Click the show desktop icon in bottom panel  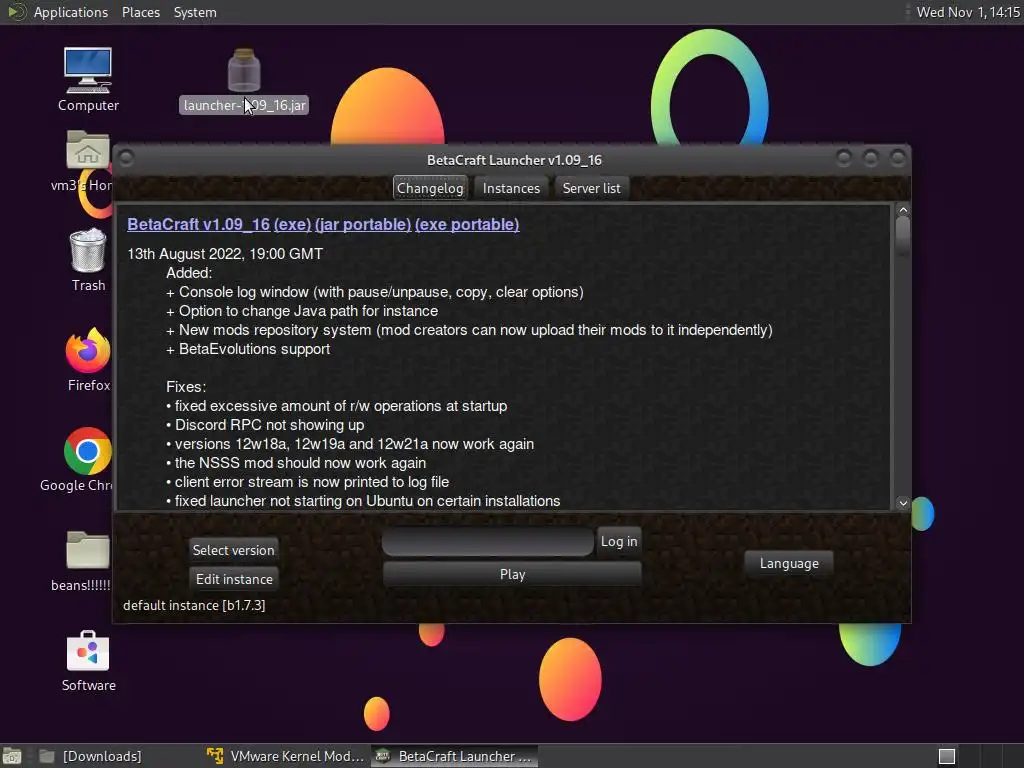pyautogui.click(x=12, y=756)
